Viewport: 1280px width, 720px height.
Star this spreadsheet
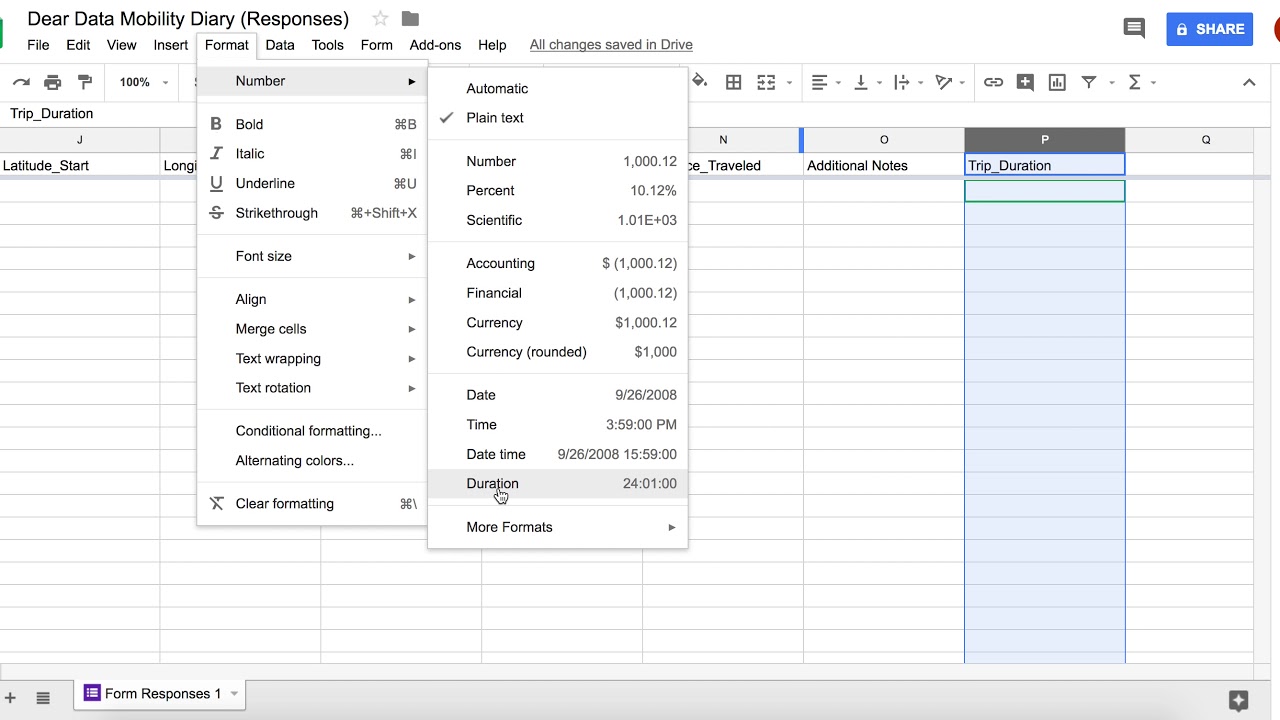click(x=380, y=18)
